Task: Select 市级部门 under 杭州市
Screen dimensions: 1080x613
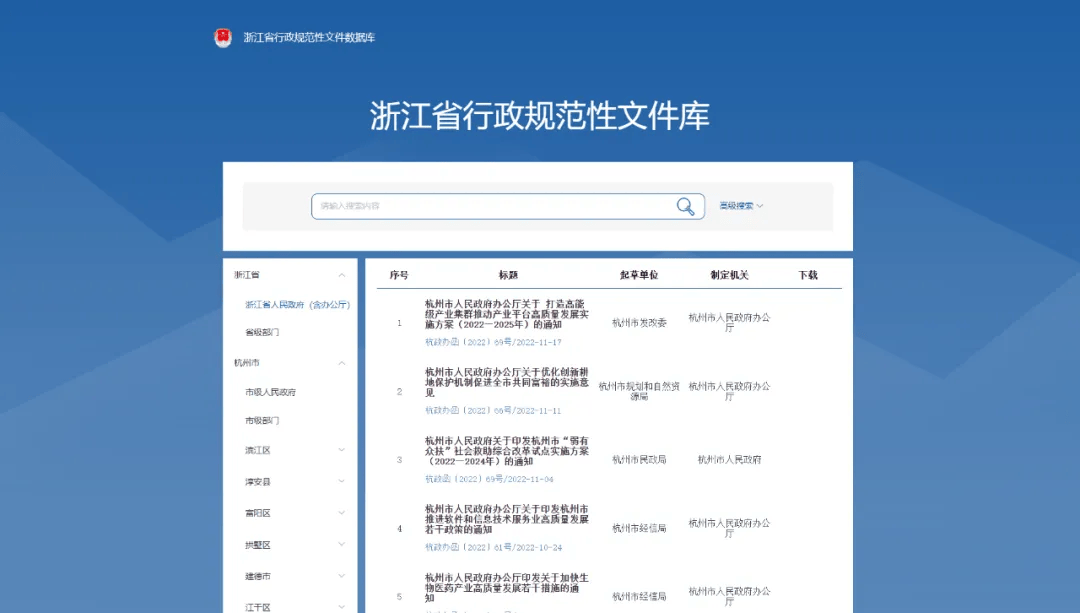Action: tap(262, 421)
